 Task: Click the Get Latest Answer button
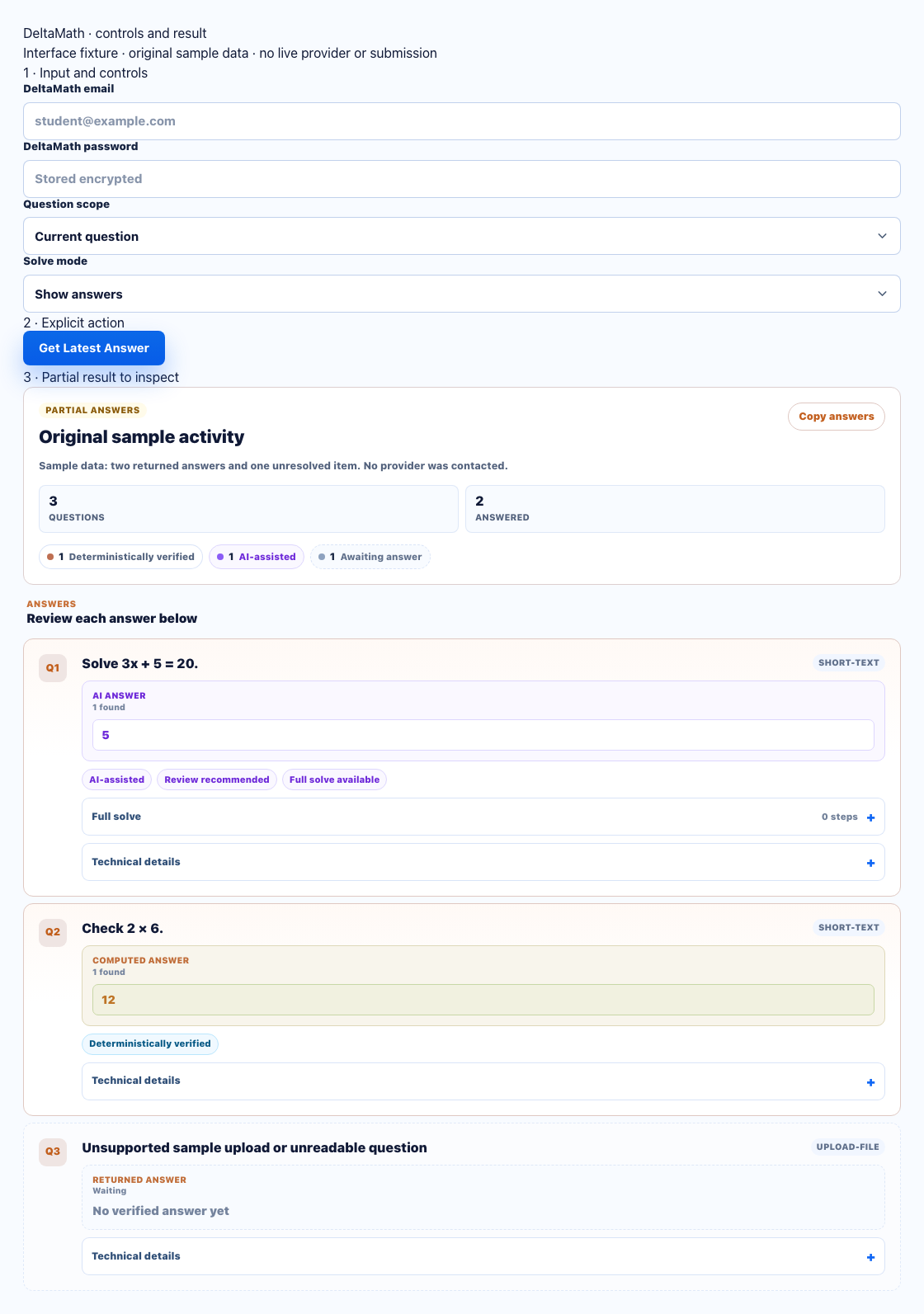94,348
